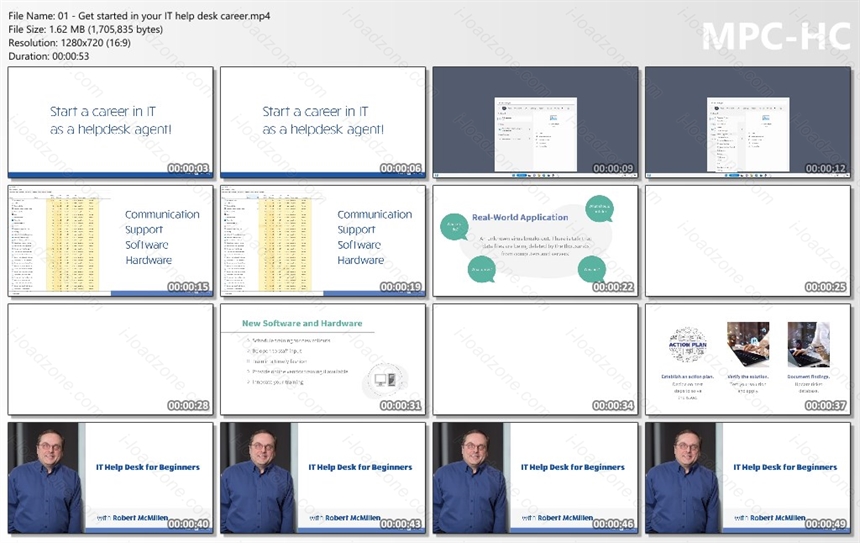The height and width of the screenshot is (543, 860).
Task: Click the File Size text line
Action: tap(86, 29)
